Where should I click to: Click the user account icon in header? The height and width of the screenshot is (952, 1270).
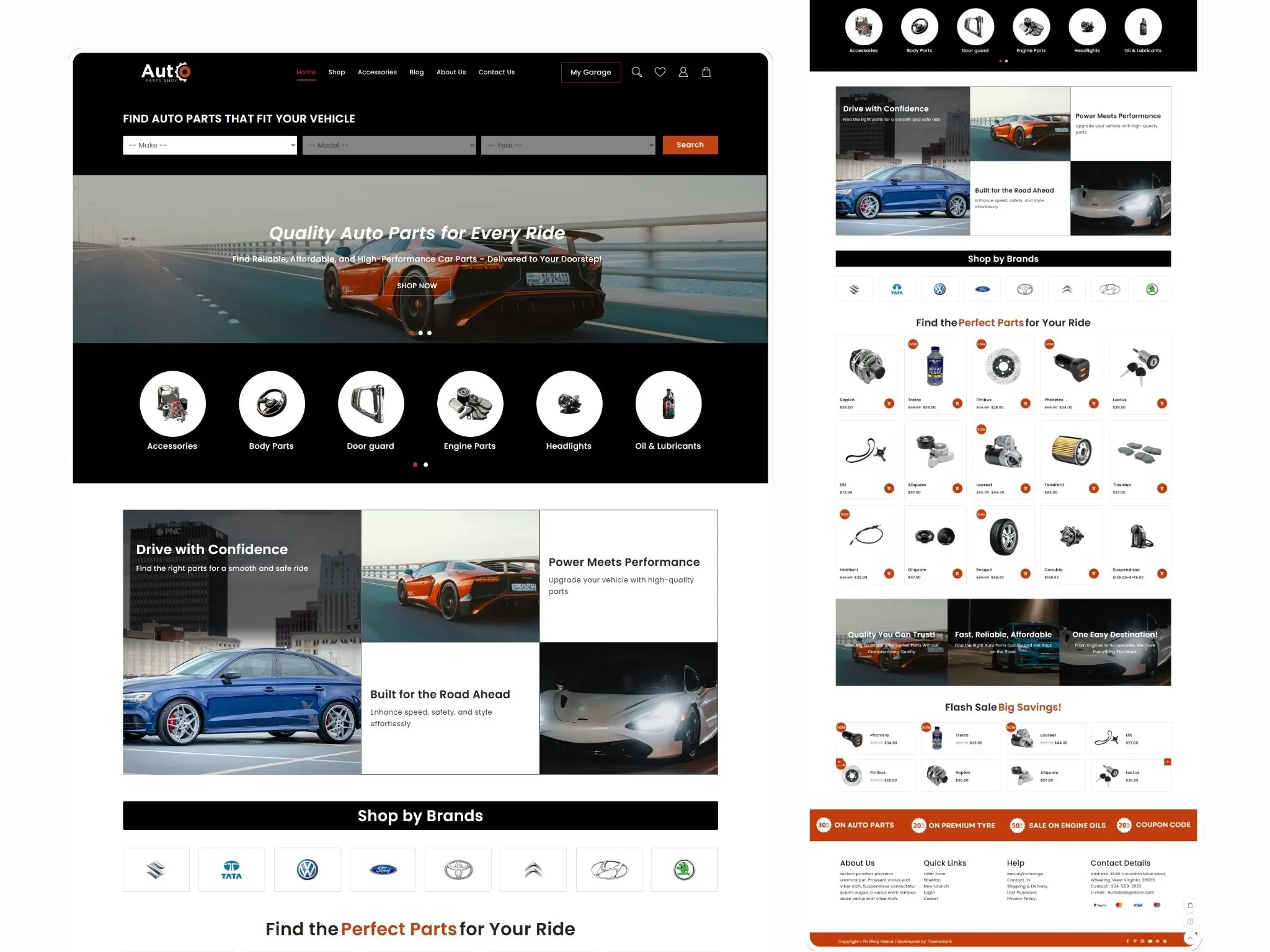[683, 72]
